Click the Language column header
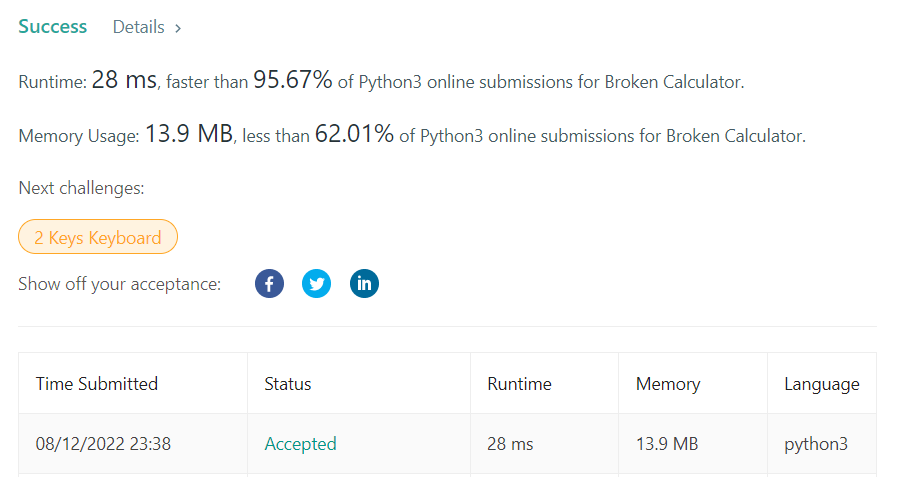The height and width of the screenshot is (477, 899). pyautogui.click(x=822, y=384)
